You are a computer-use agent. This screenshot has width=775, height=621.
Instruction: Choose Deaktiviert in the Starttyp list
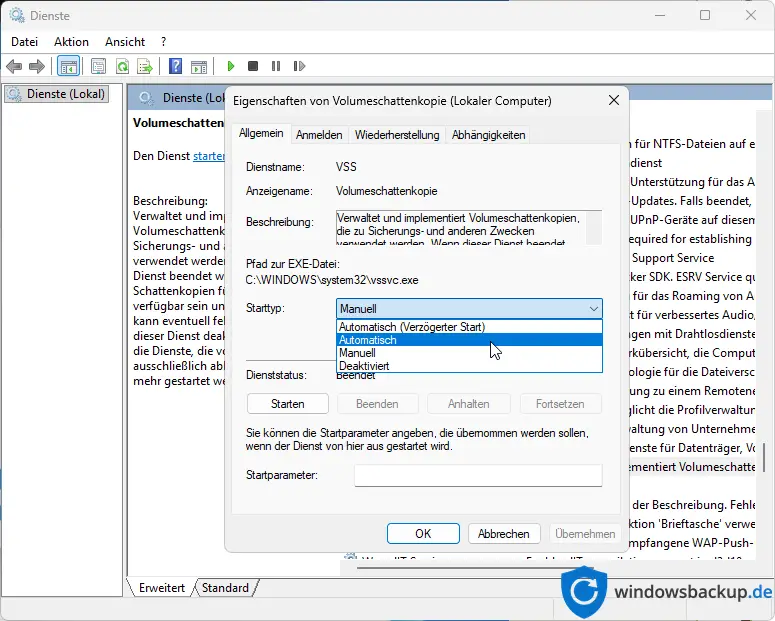470,366
